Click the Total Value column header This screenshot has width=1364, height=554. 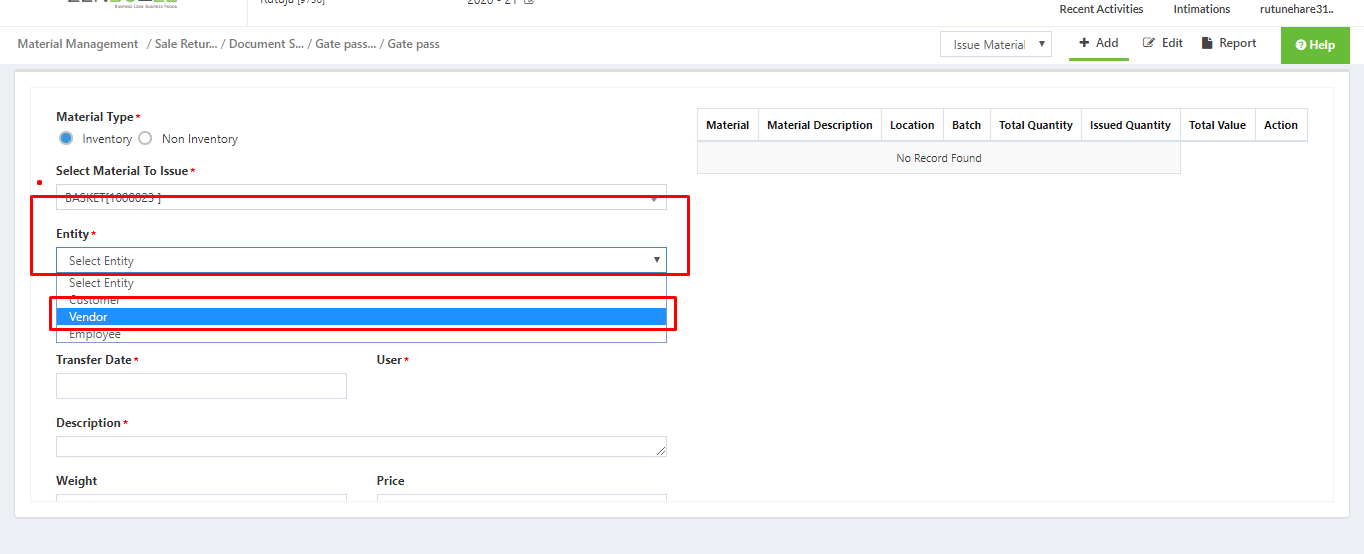tap(1217, 125)
